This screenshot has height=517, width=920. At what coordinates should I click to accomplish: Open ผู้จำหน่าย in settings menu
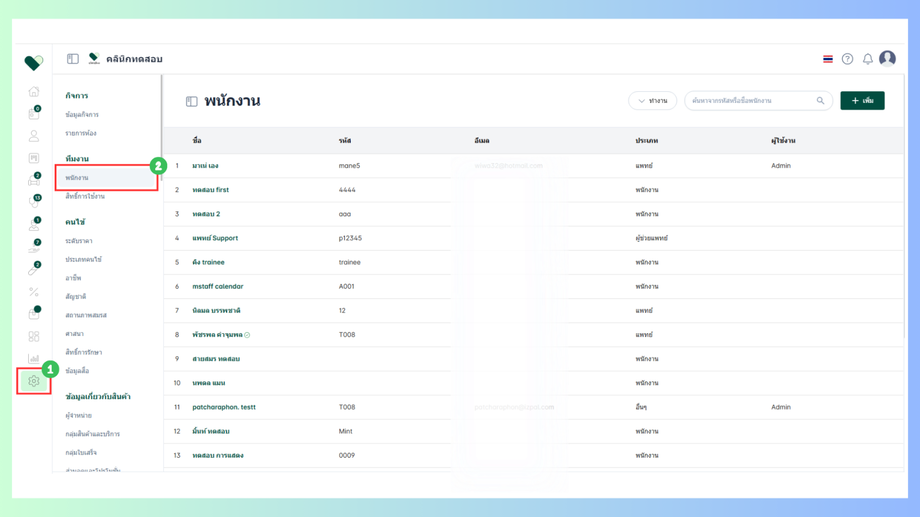(x=78, y=415)
